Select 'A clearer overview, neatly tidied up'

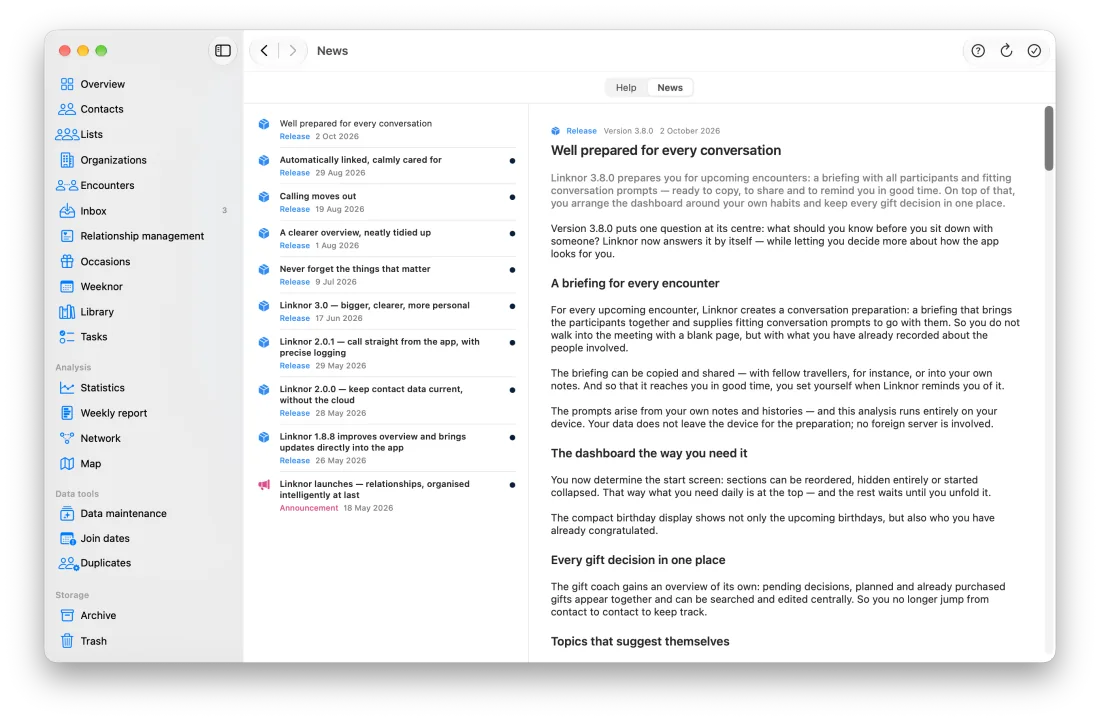387,239
